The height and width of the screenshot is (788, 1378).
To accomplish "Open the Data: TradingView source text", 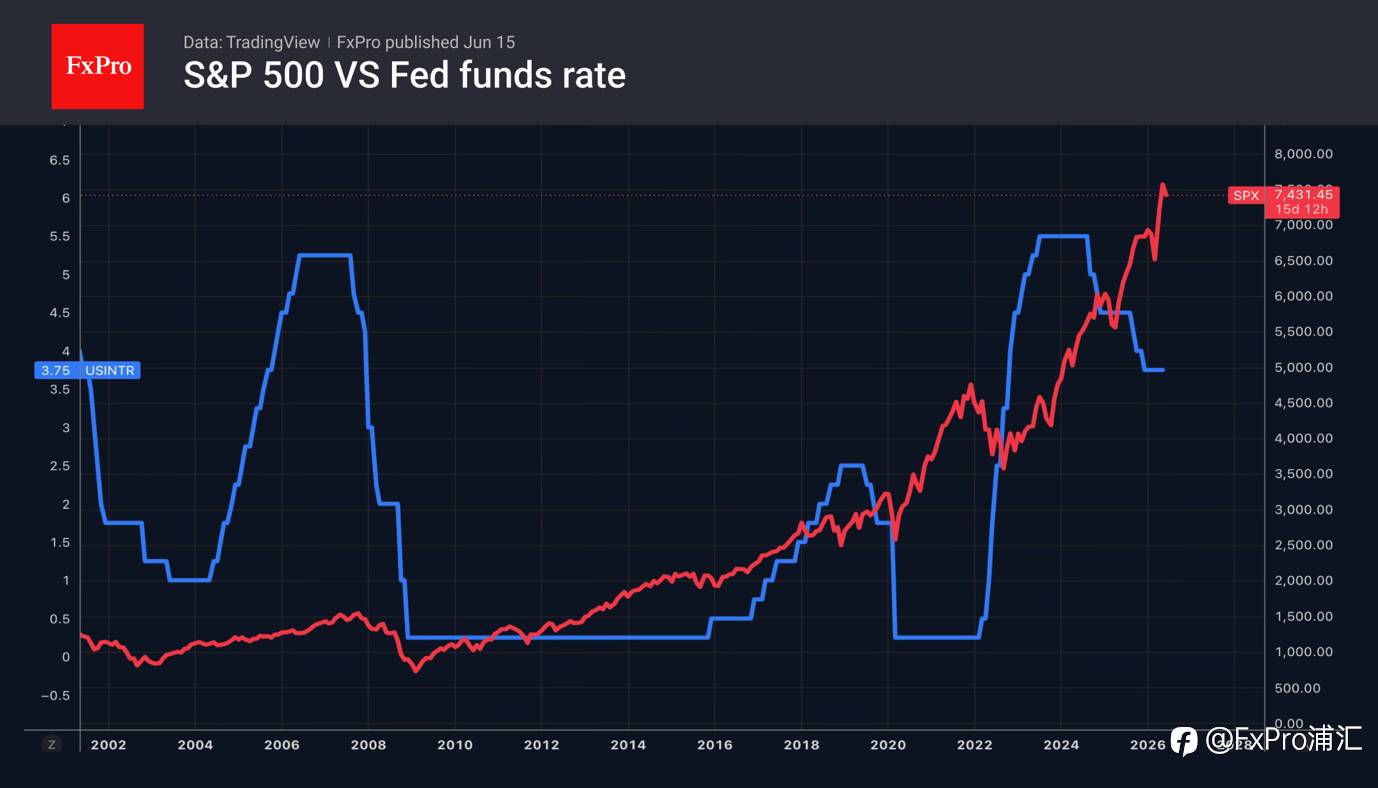I will coord(251,42).
